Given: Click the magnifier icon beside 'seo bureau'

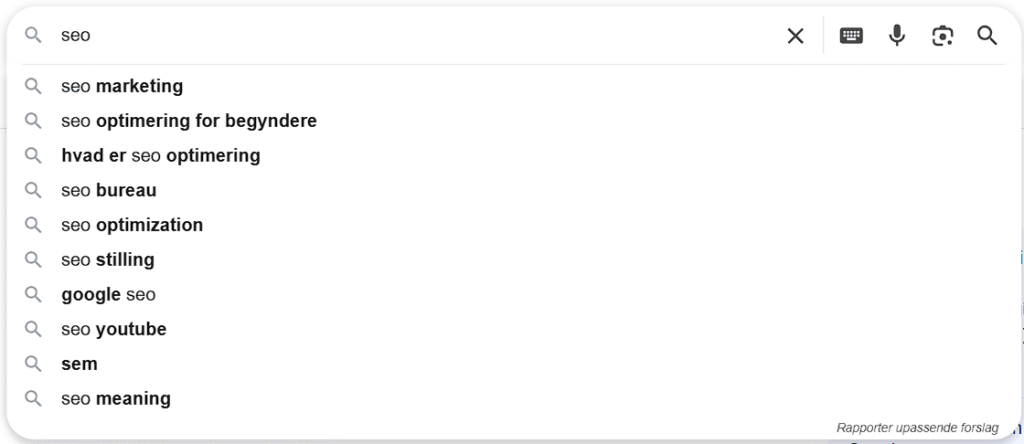Looking at the screenshot, I should coord(33,190).
